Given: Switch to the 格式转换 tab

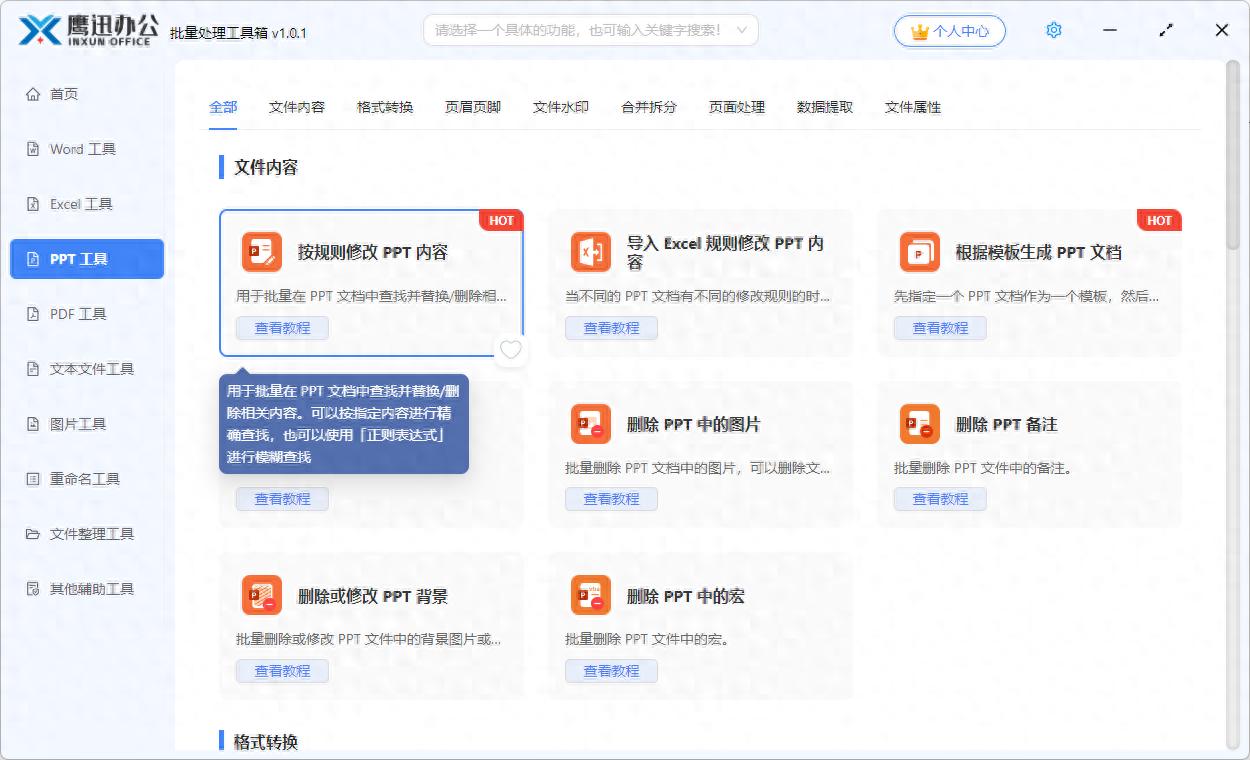Looking at the screenshot, I should [385, 107].
